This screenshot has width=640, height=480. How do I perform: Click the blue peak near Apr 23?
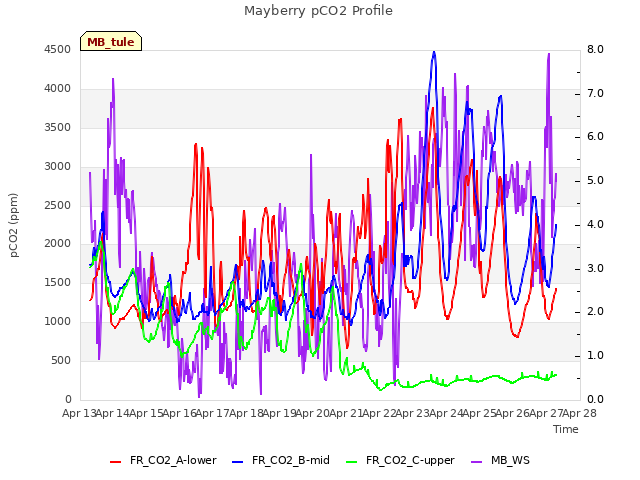[x=434, y=52]
